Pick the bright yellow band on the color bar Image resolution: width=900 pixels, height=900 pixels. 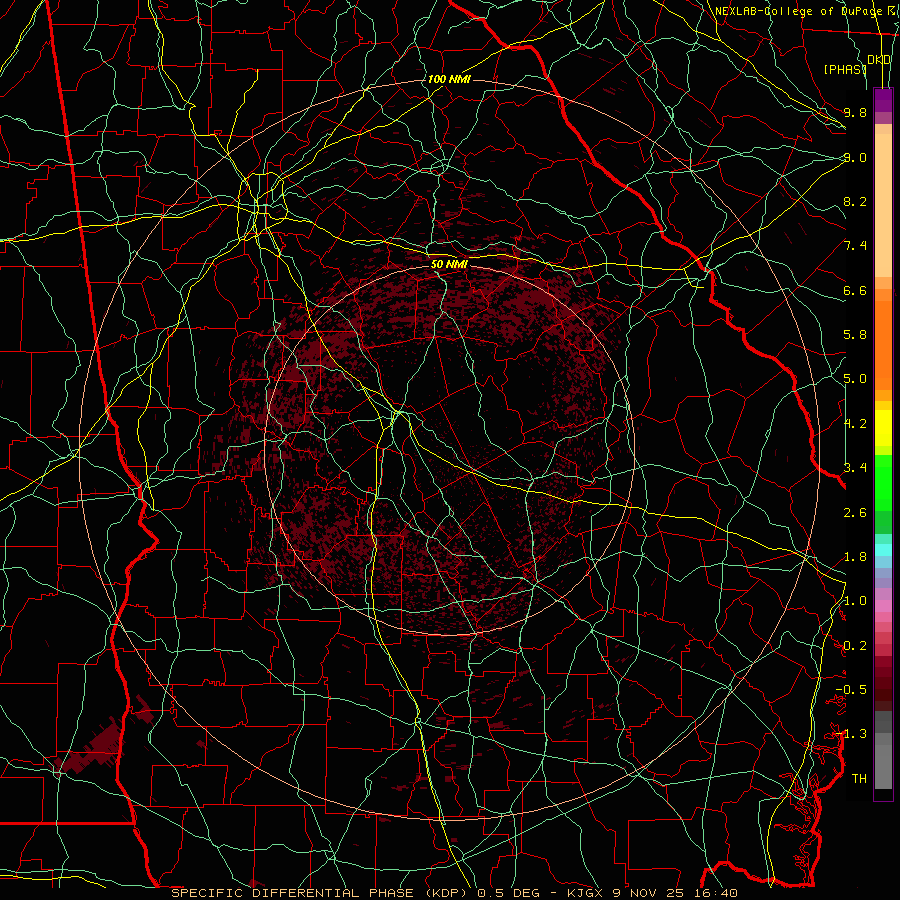[883, 428]
